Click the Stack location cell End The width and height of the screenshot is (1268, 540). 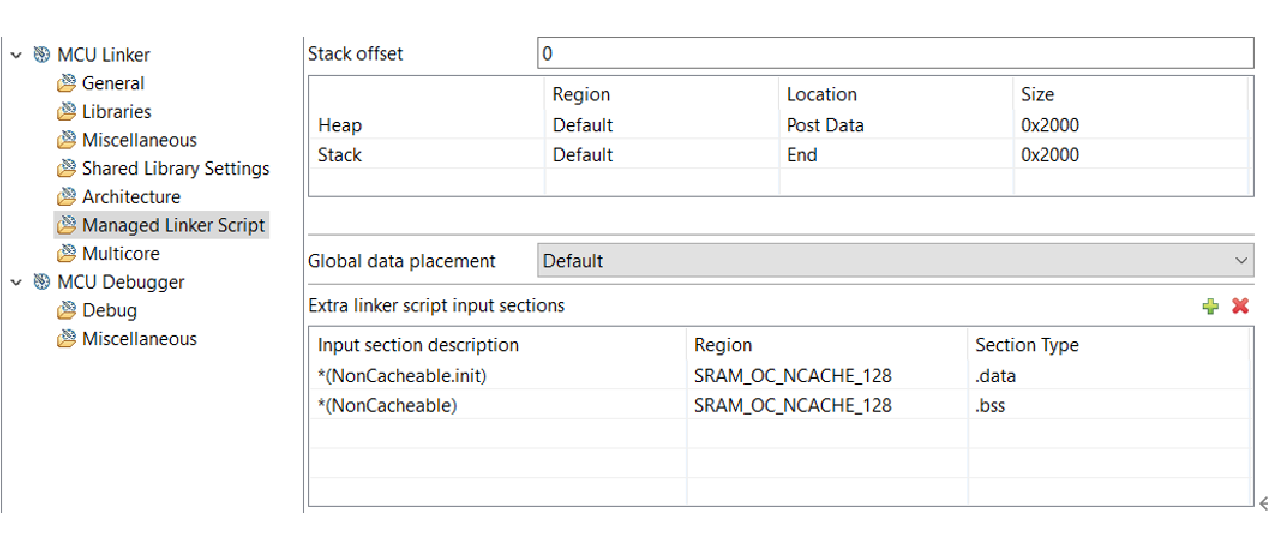[802, 154]
